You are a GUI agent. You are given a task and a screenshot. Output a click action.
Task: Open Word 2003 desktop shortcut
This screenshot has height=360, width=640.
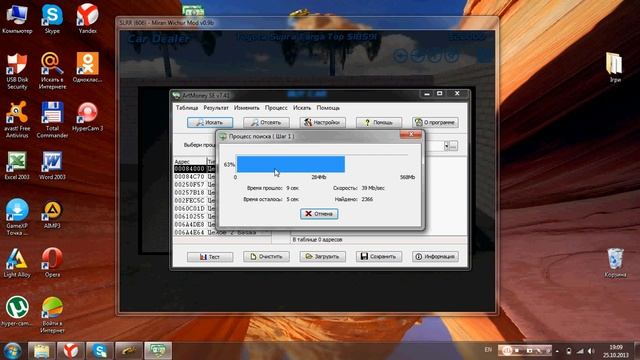click(x=52, y=165)
